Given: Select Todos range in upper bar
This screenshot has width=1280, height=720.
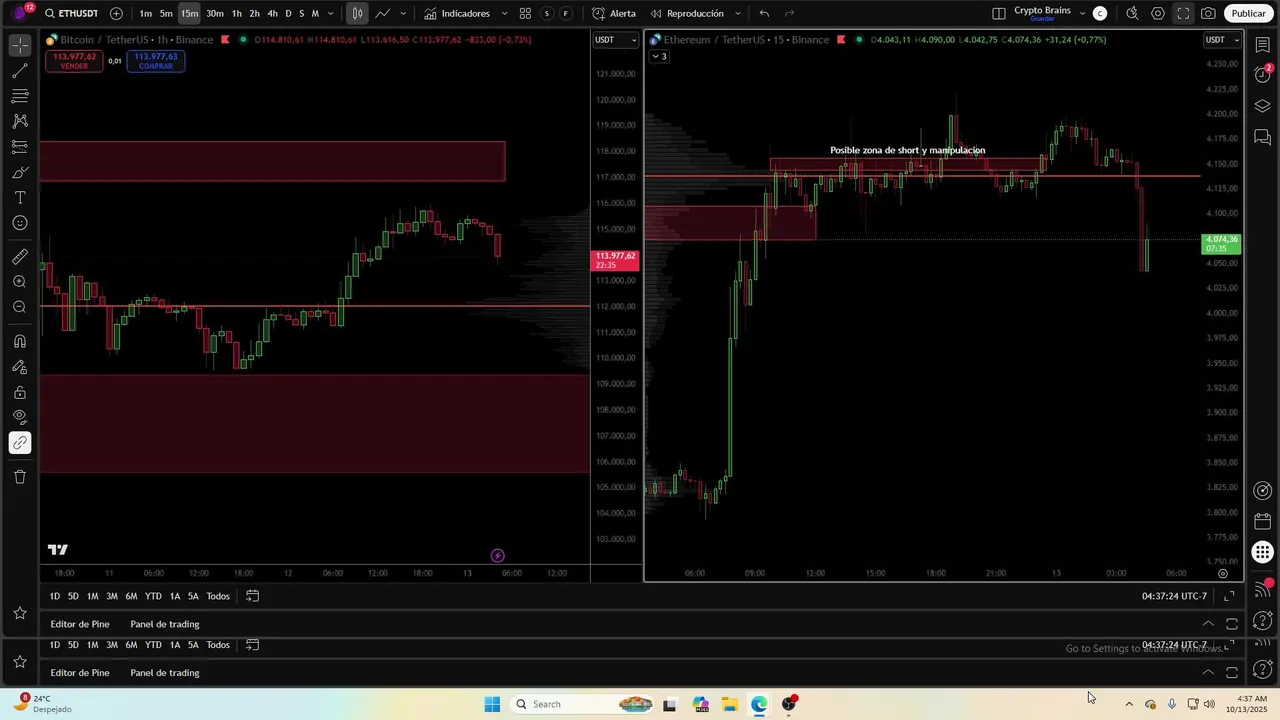Looking at the screenshot, I should click(x=218, y=596).
